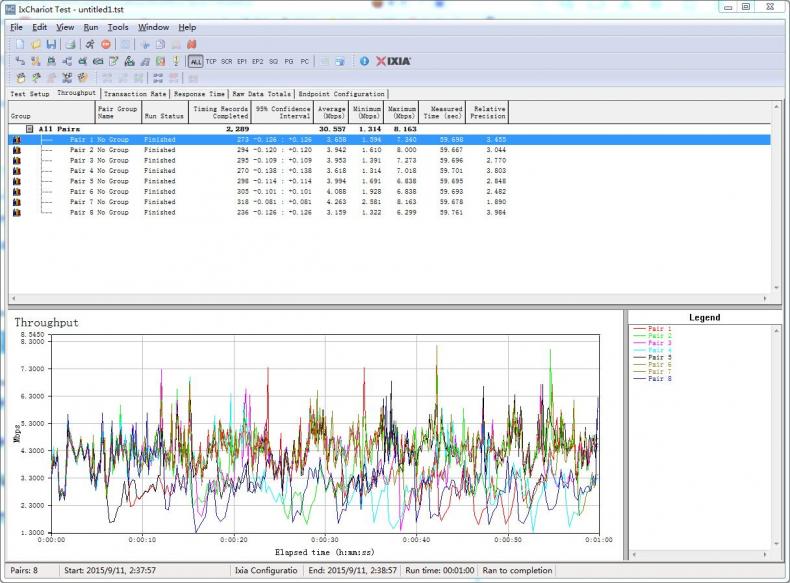Click the edit notepad icon in second toolbar
The height and width of the screenshot is (583, 790).
point(114,61)
